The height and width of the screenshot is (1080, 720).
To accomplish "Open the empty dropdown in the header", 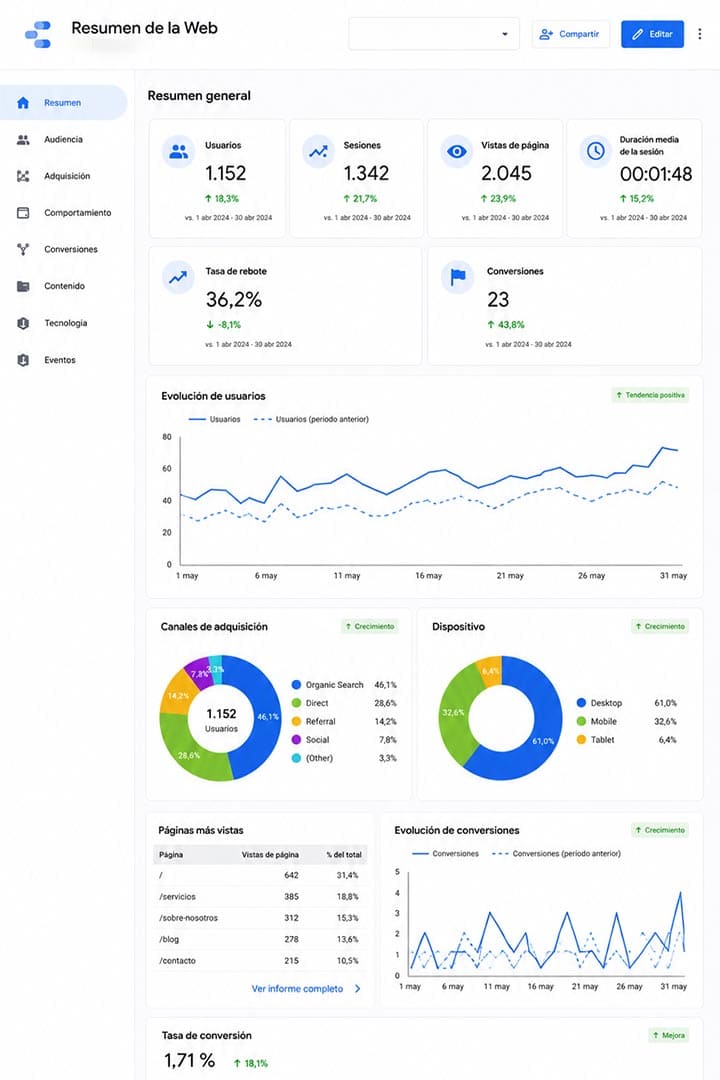I will tap(434, 34).
